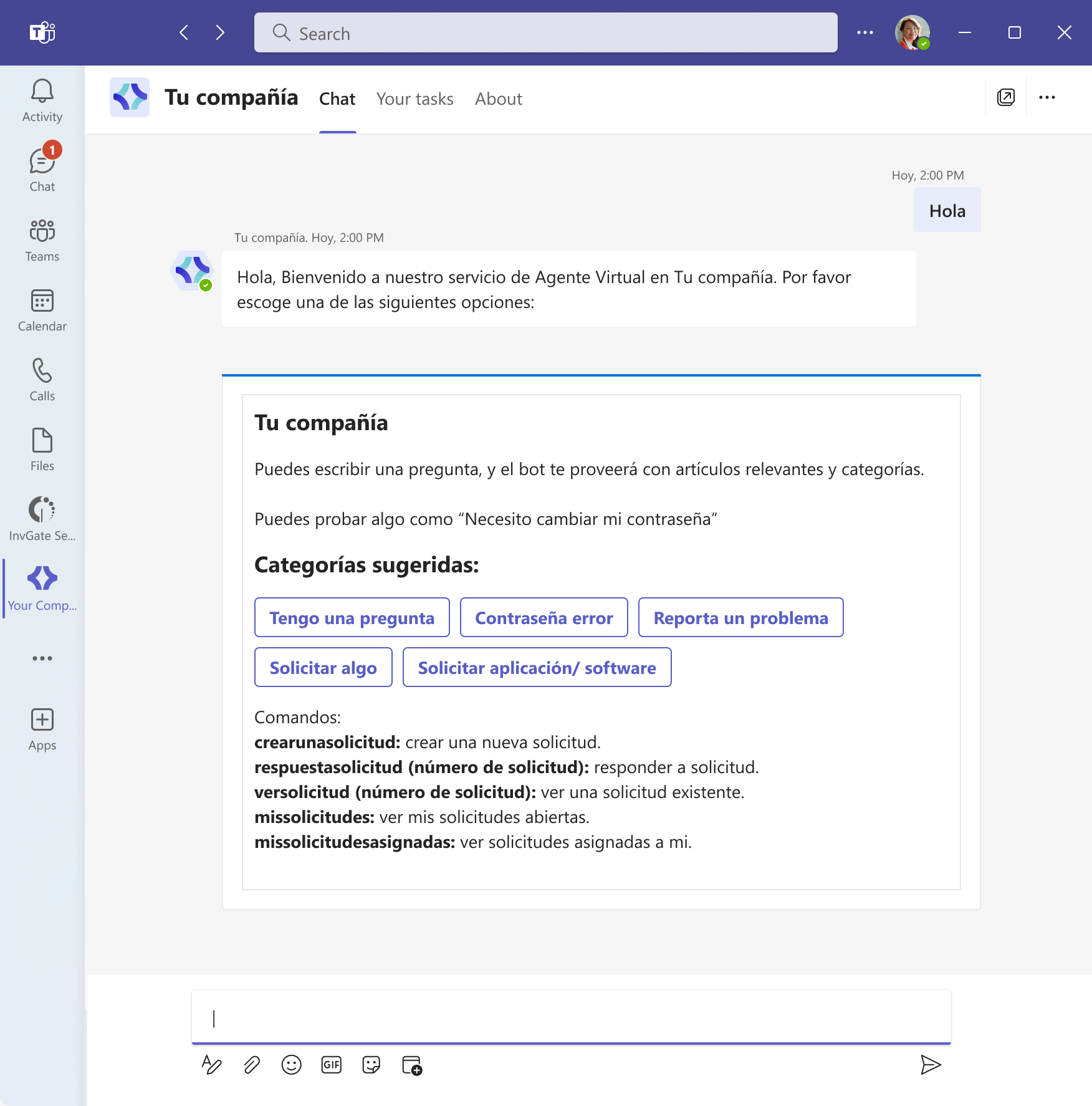Open the sticker picker
This screenshot has height=1106, width=1092.
point(372,1065)
